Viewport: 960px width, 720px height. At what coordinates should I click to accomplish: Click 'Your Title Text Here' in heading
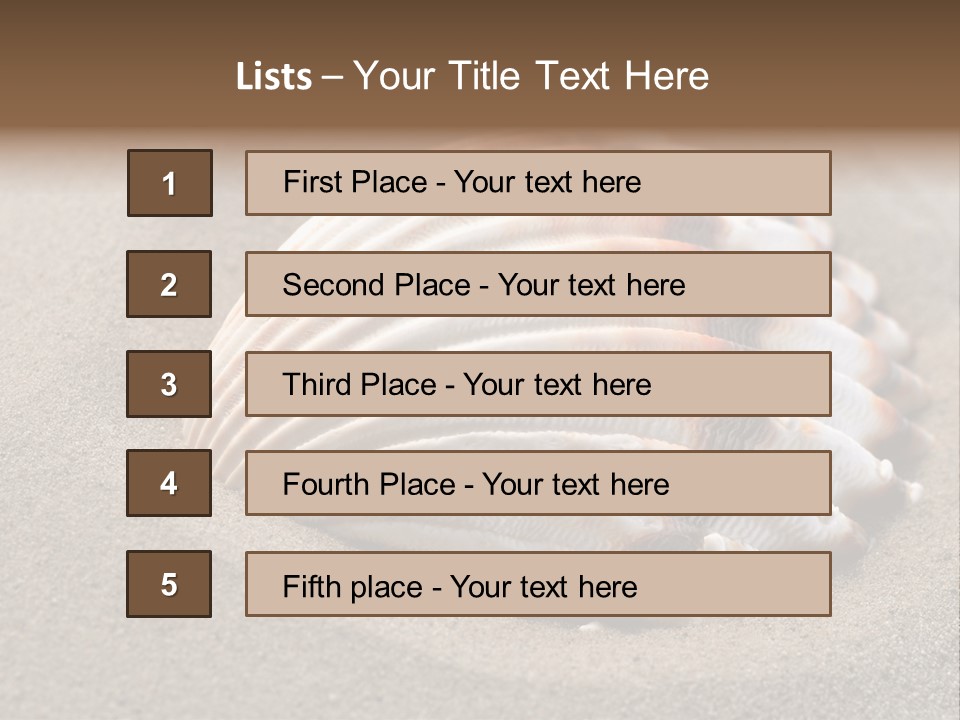tap(531, 76)
